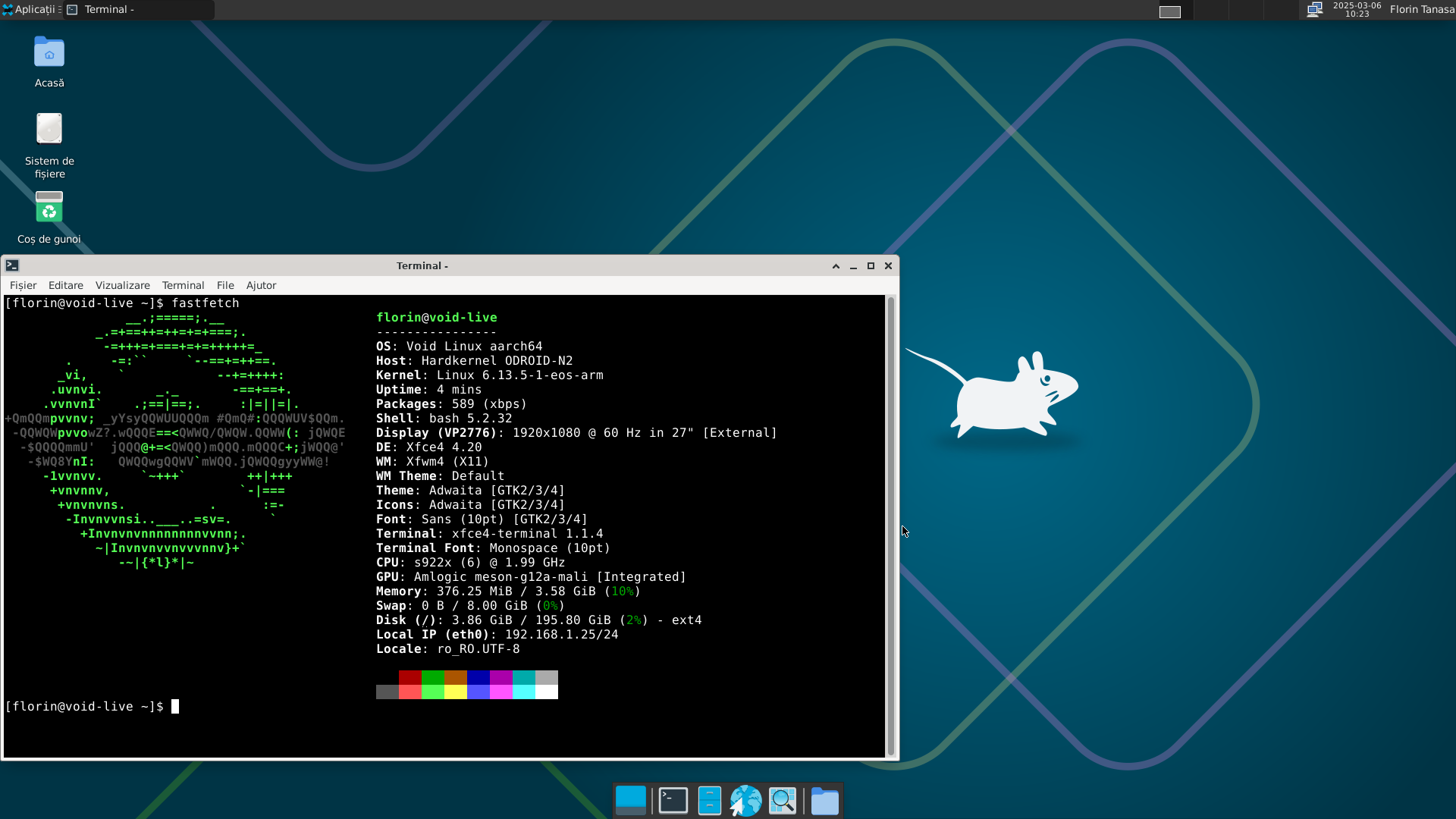Viewport: 1456px width, 819px height.
Task: Click the 'Locale: ro_RO.UTF-8' line
Action: [448, 649]
